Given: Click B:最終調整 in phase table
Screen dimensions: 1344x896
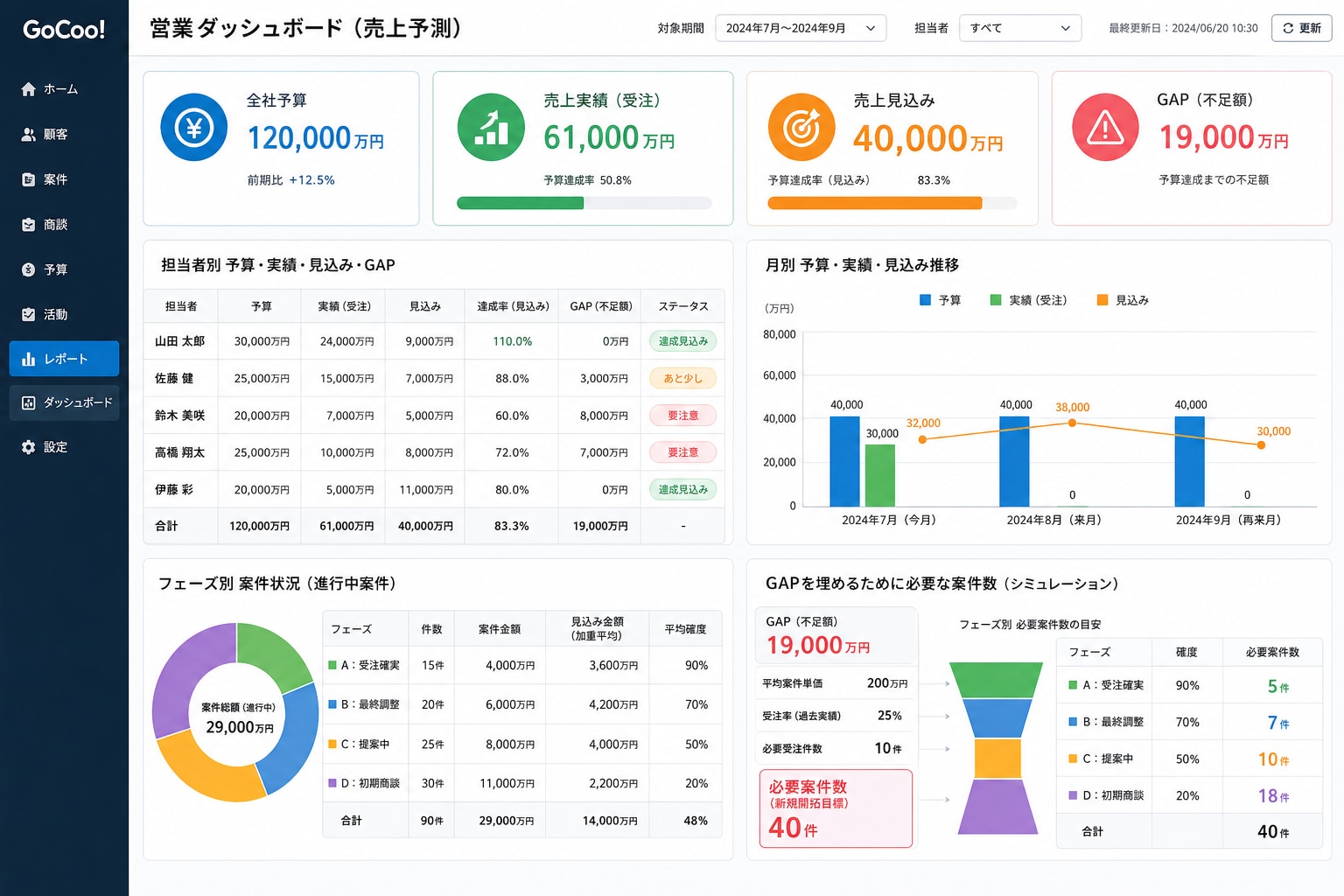Looking at the screenshot, I should click(364, 704).
